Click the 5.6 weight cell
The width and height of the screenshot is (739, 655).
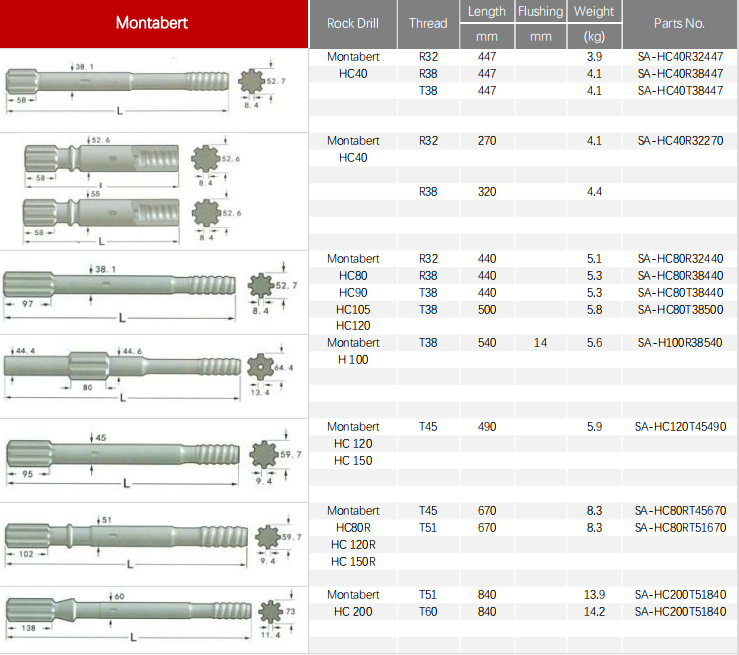(x=594, y=343)
